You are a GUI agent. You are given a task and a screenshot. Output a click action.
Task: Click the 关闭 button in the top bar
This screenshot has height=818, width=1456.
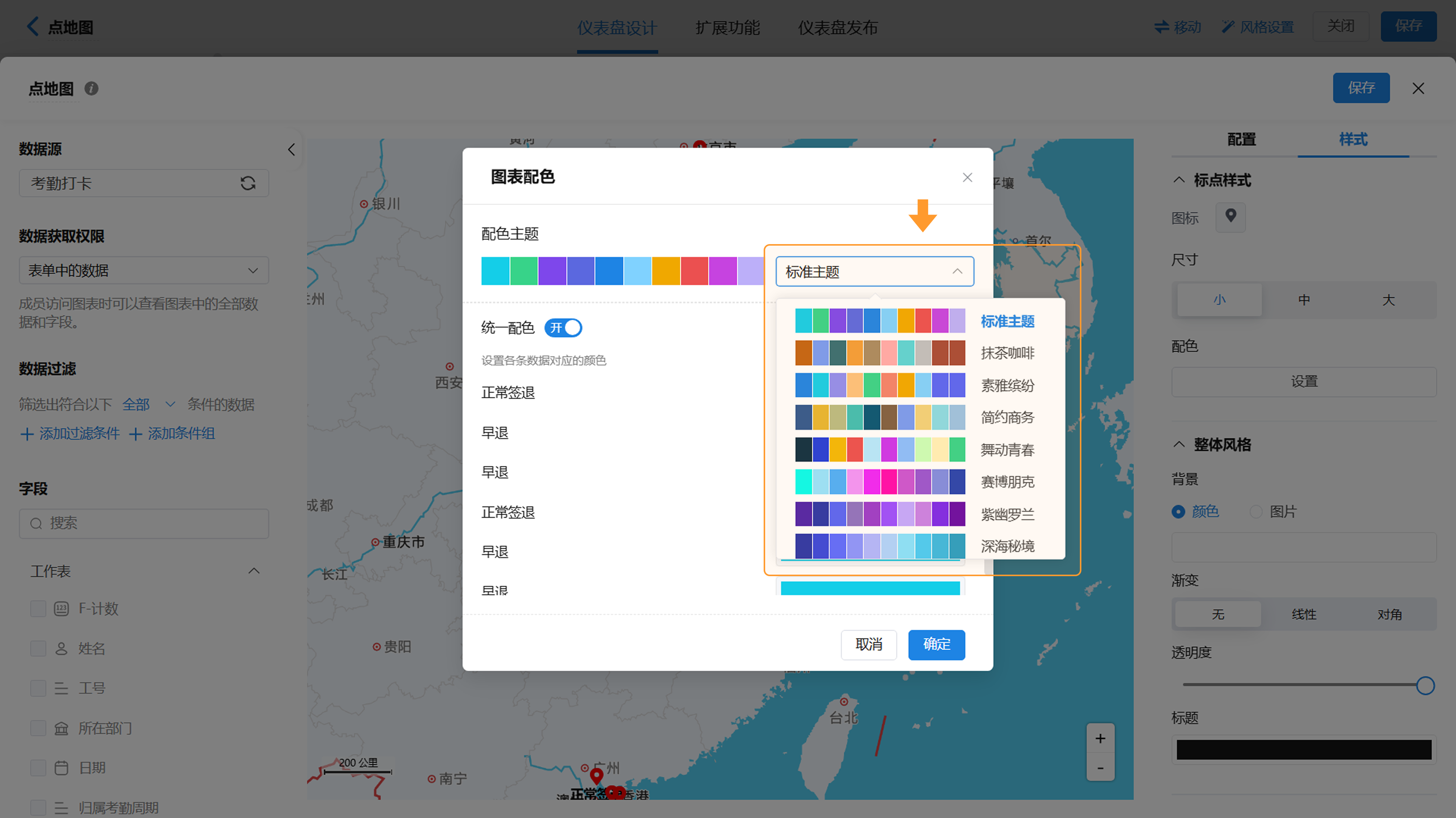click(x=1341, y=26)
